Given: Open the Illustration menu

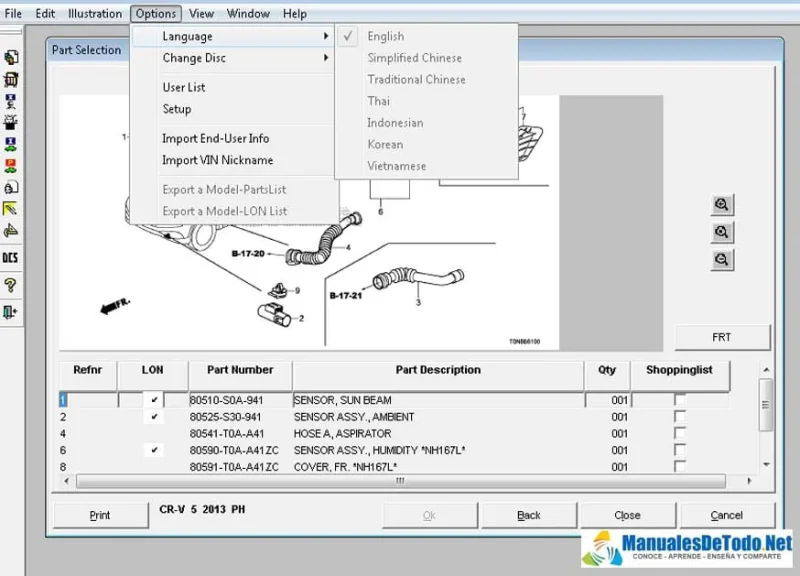Looking at the screenshot, I should (95, 14).
